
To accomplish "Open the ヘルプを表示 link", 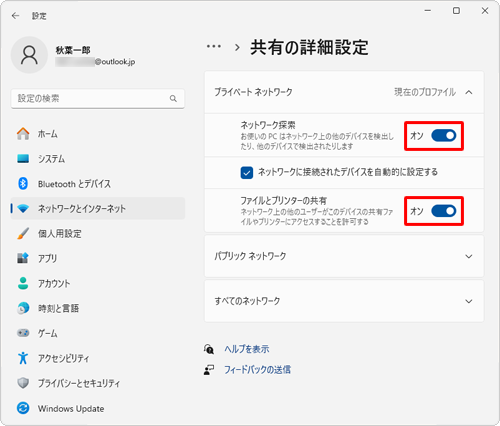I will [x=247, y=349].
